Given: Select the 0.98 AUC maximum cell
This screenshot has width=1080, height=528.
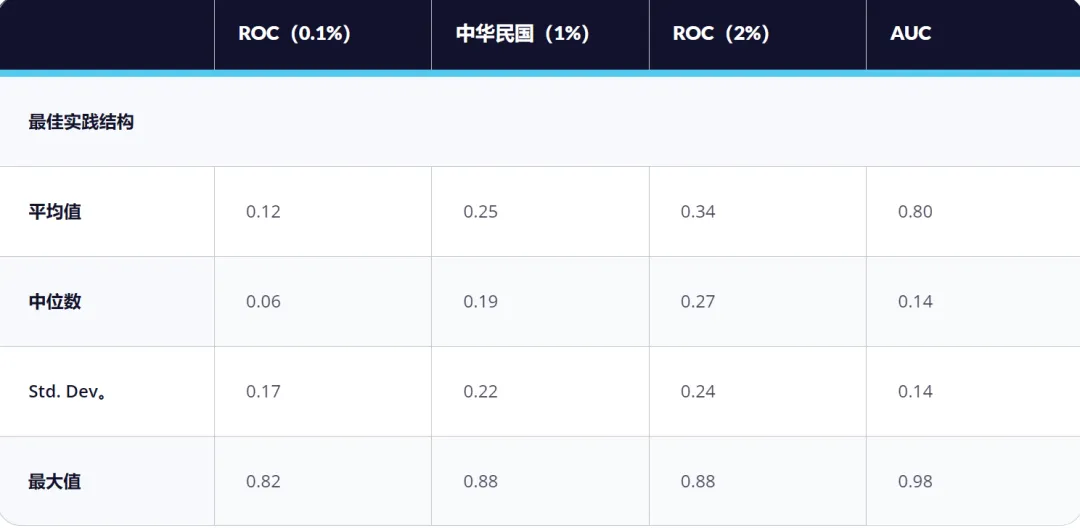Looking at the screenshot, I should pos(973,481).
